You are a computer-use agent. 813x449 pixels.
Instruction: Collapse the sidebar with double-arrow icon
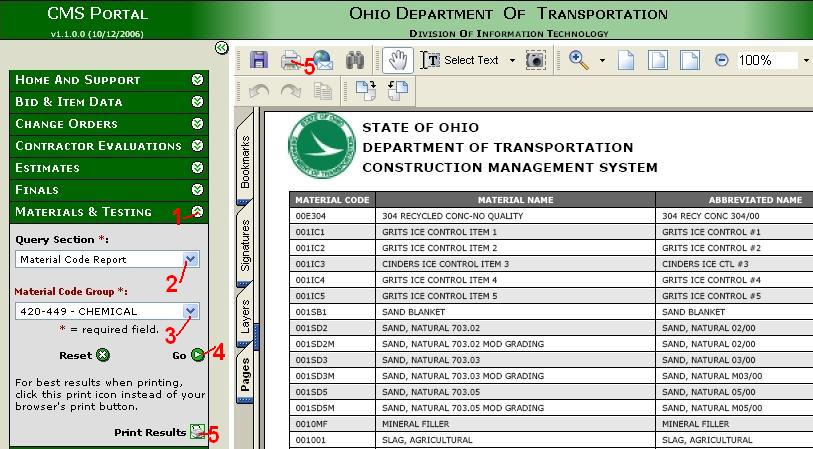[x=221, y=48]
